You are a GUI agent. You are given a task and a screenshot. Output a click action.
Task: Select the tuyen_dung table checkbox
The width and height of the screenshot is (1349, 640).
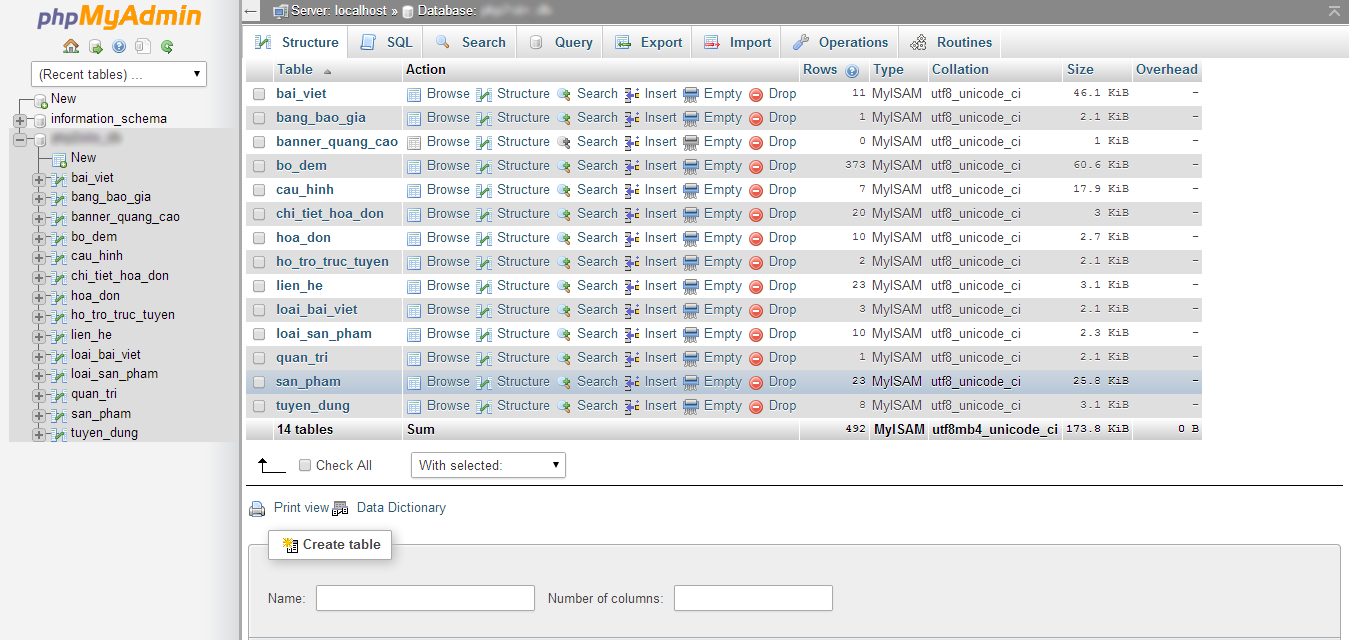coord(259,406)
